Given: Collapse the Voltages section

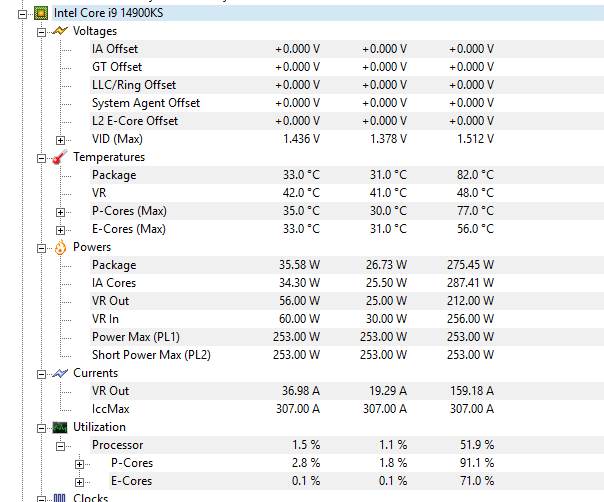Looking at the screenshot, I should tap(41, 32).
